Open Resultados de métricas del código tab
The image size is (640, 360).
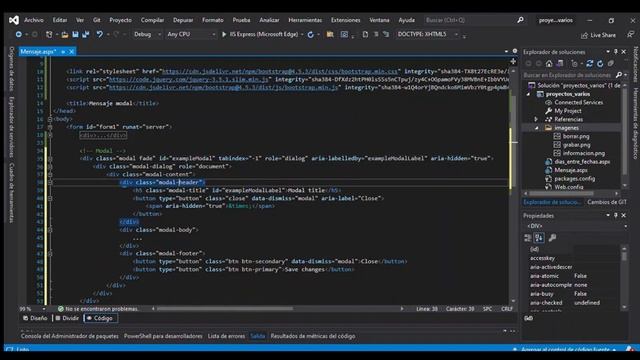[313, 336]
